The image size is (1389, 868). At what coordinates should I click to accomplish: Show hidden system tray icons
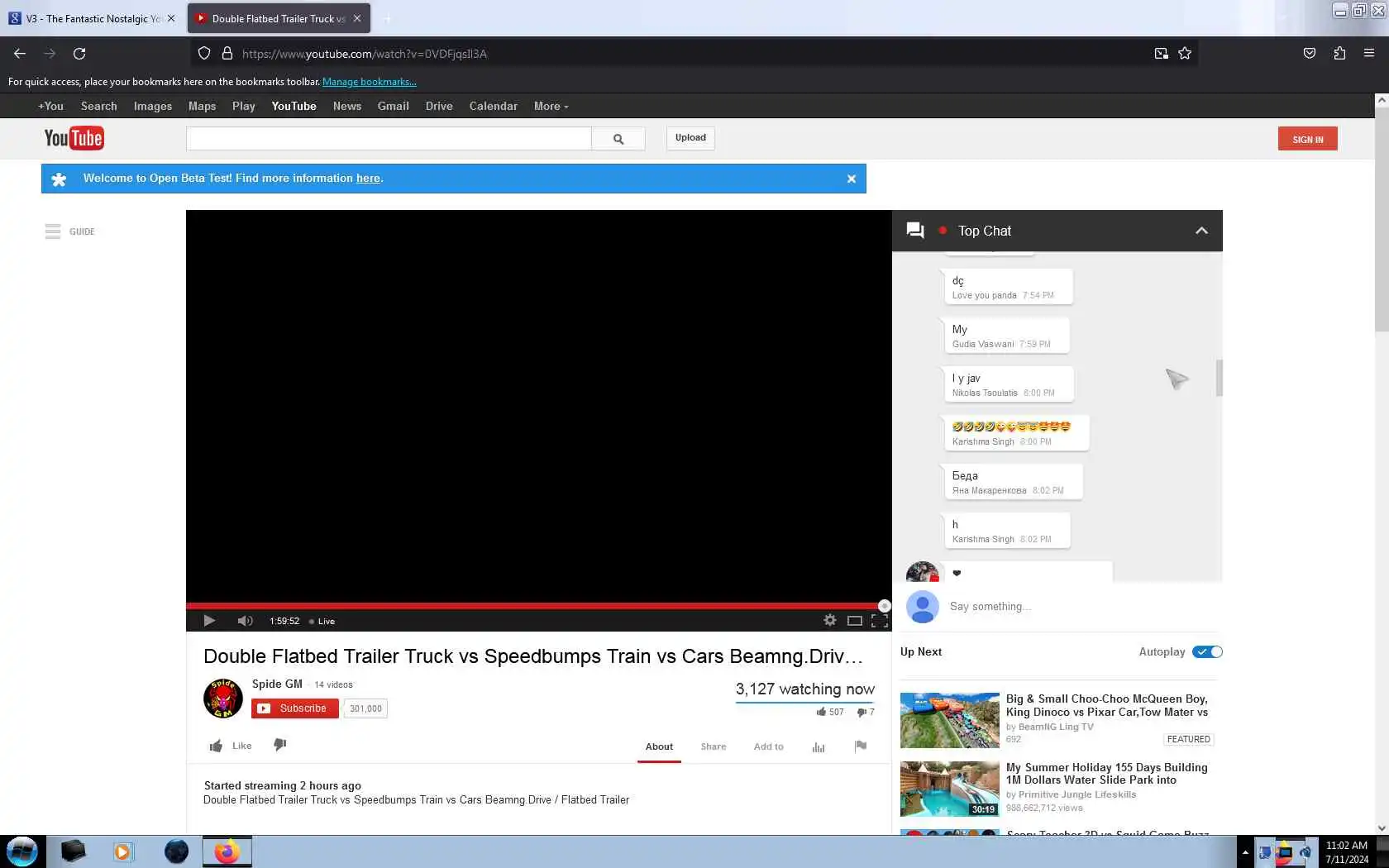1245,852
